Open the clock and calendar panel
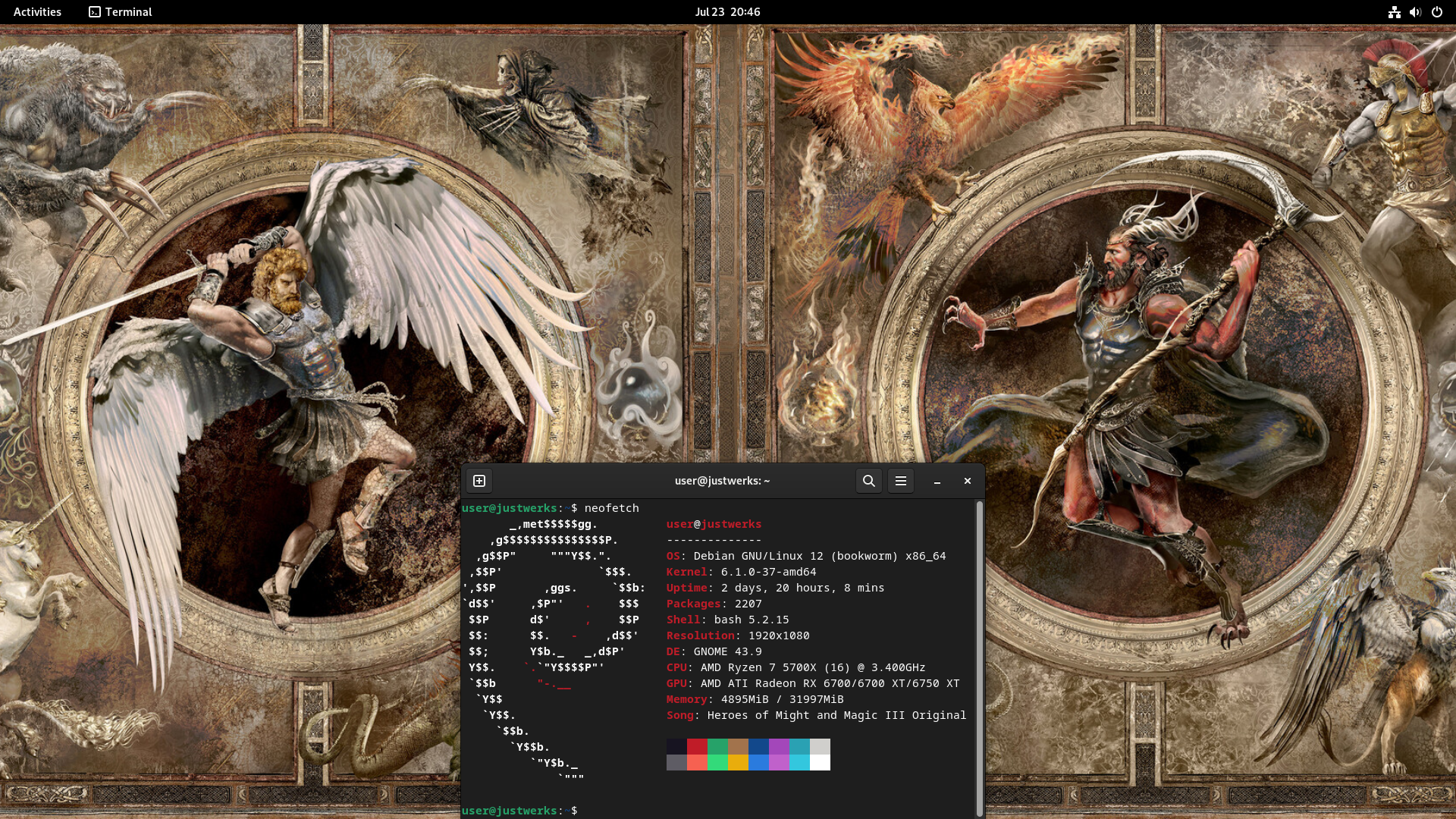 point(727,12)
